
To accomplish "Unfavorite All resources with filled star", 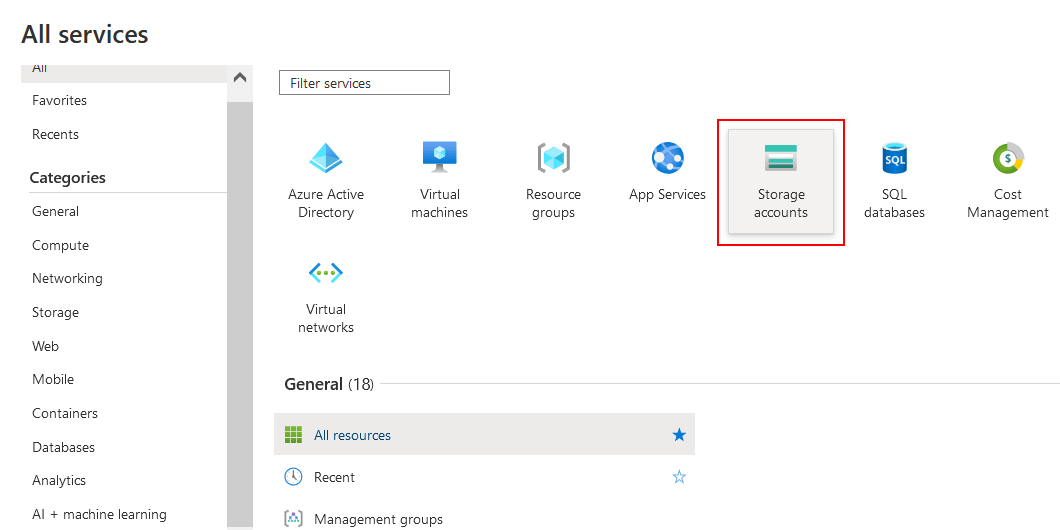I will (679, 435).
